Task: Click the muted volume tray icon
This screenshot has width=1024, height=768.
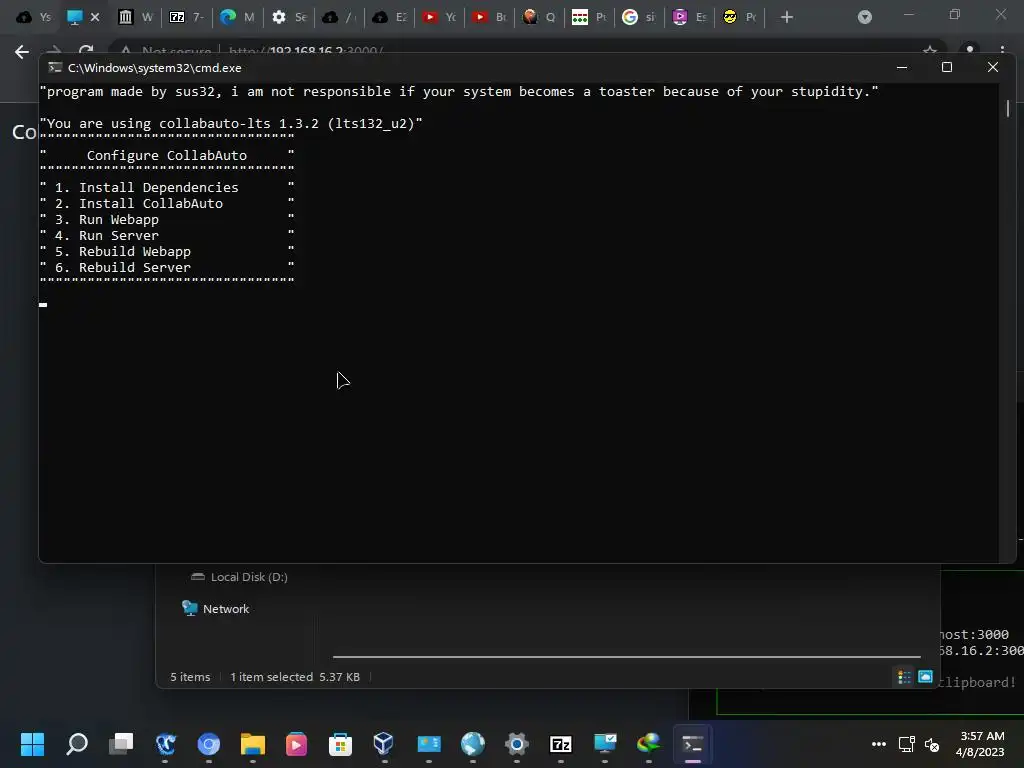Action: [x=932, y=744]
